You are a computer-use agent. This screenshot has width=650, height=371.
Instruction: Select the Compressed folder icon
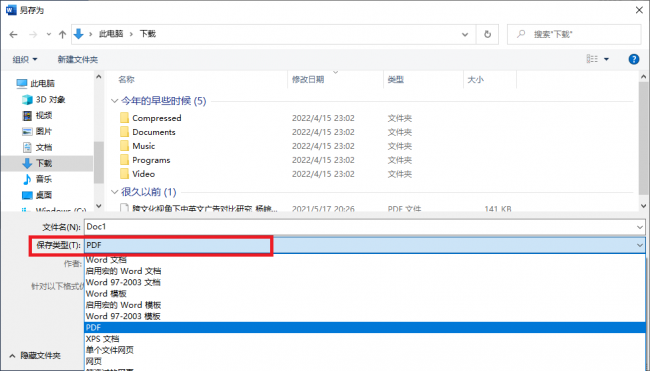[124, 118]
